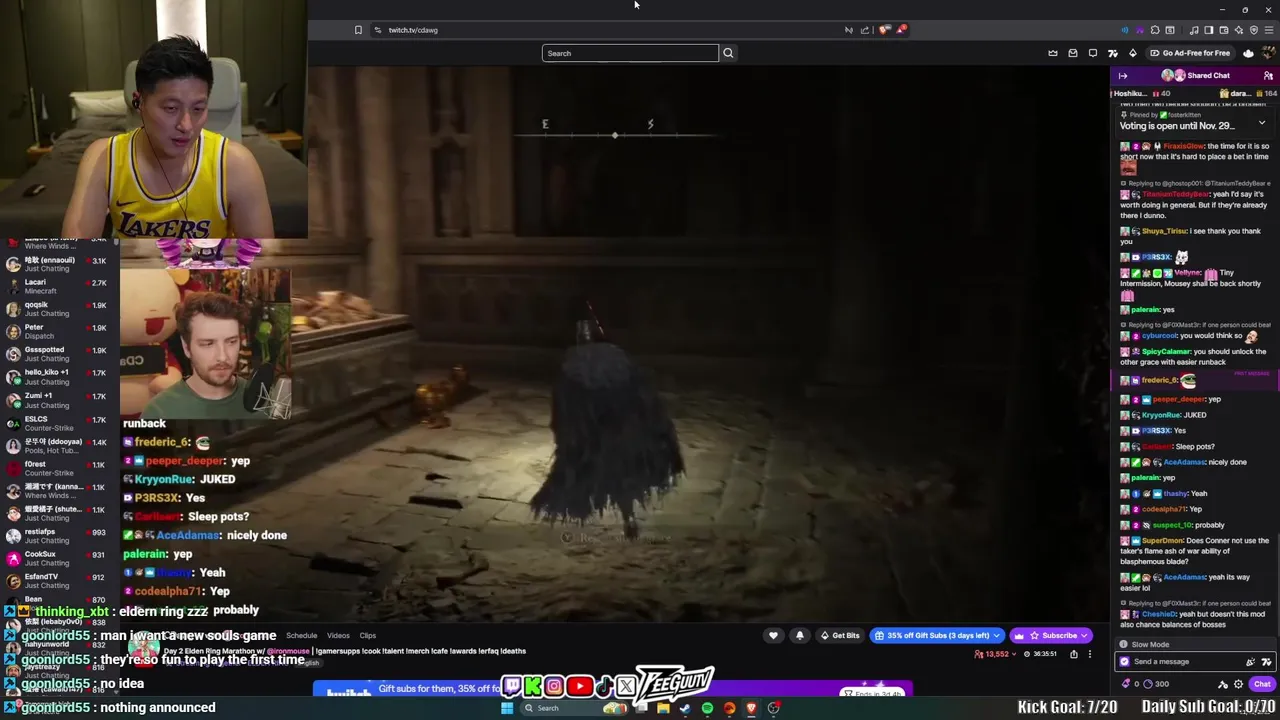Open the Prime loot crown icon
This screenshot has width=1280, height=720.
pos(1053,53)
